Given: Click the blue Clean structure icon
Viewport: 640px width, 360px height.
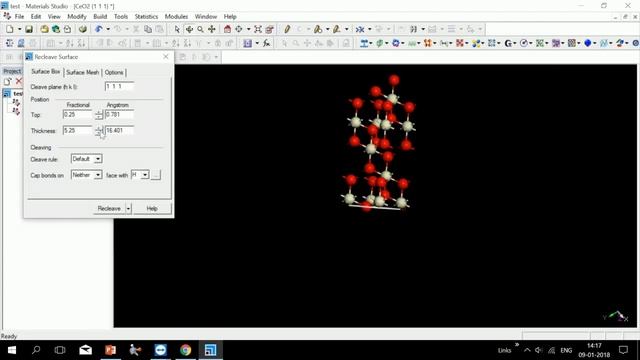Looking at the screenshot, I should point(360,29).
